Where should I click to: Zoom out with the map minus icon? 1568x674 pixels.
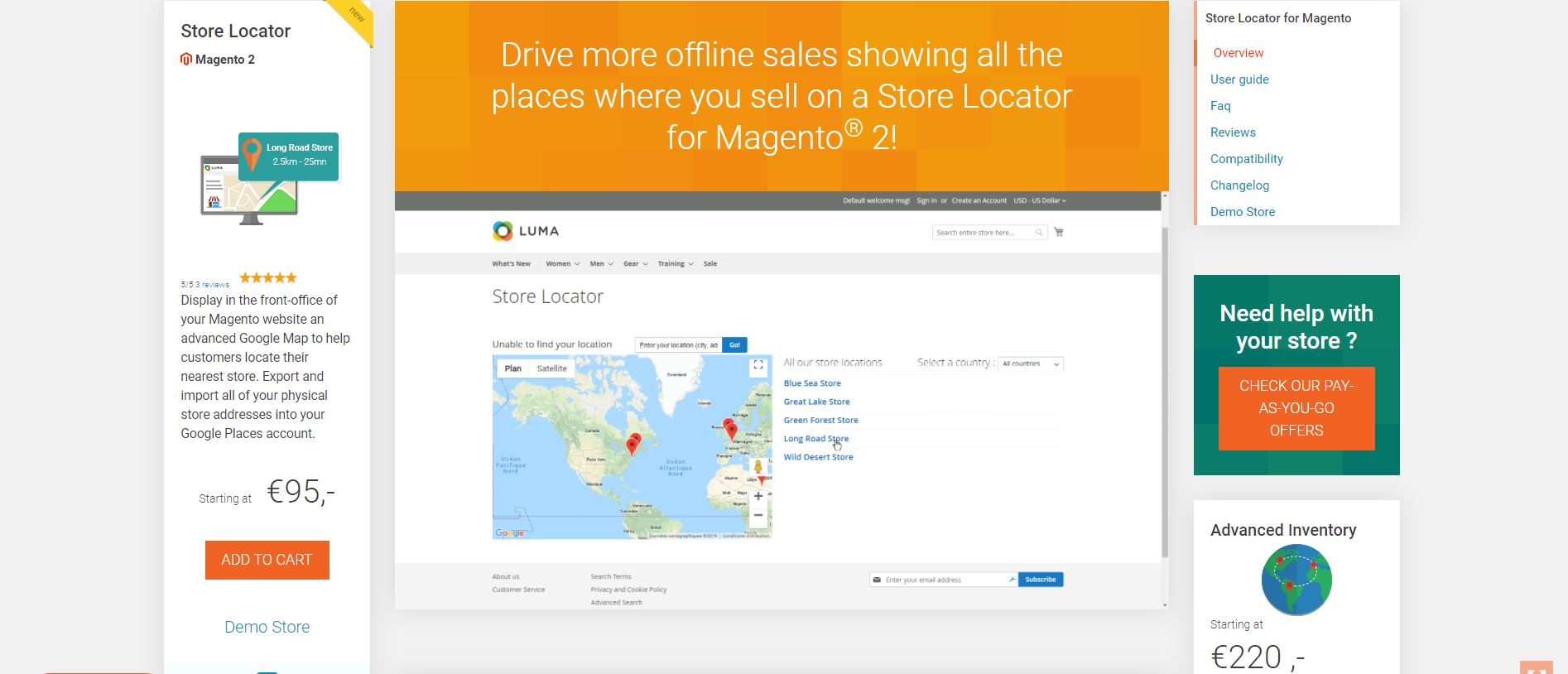pyautogui.click(x=758, y=515)
